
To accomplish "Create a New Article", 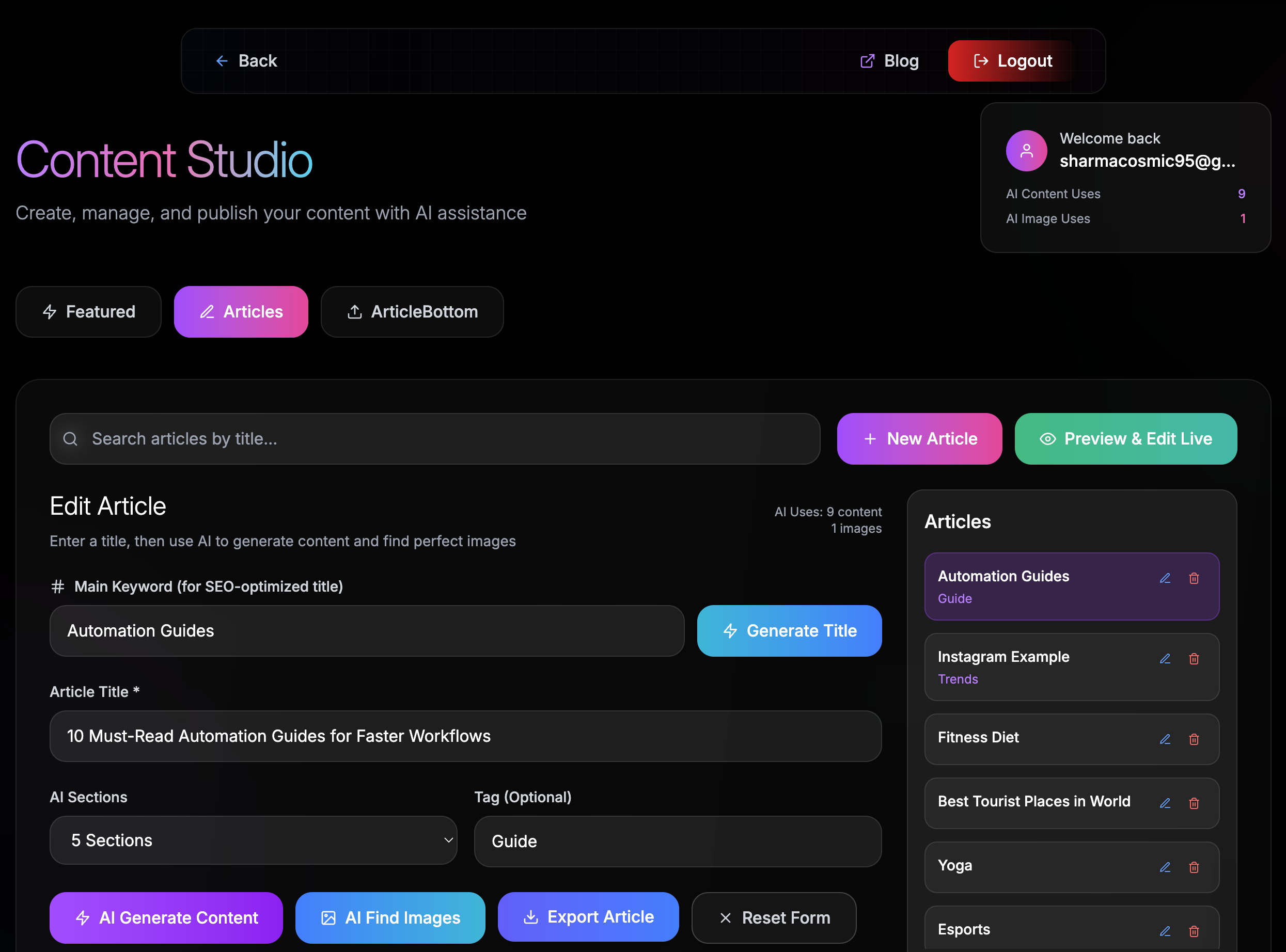I will (919, 439).
